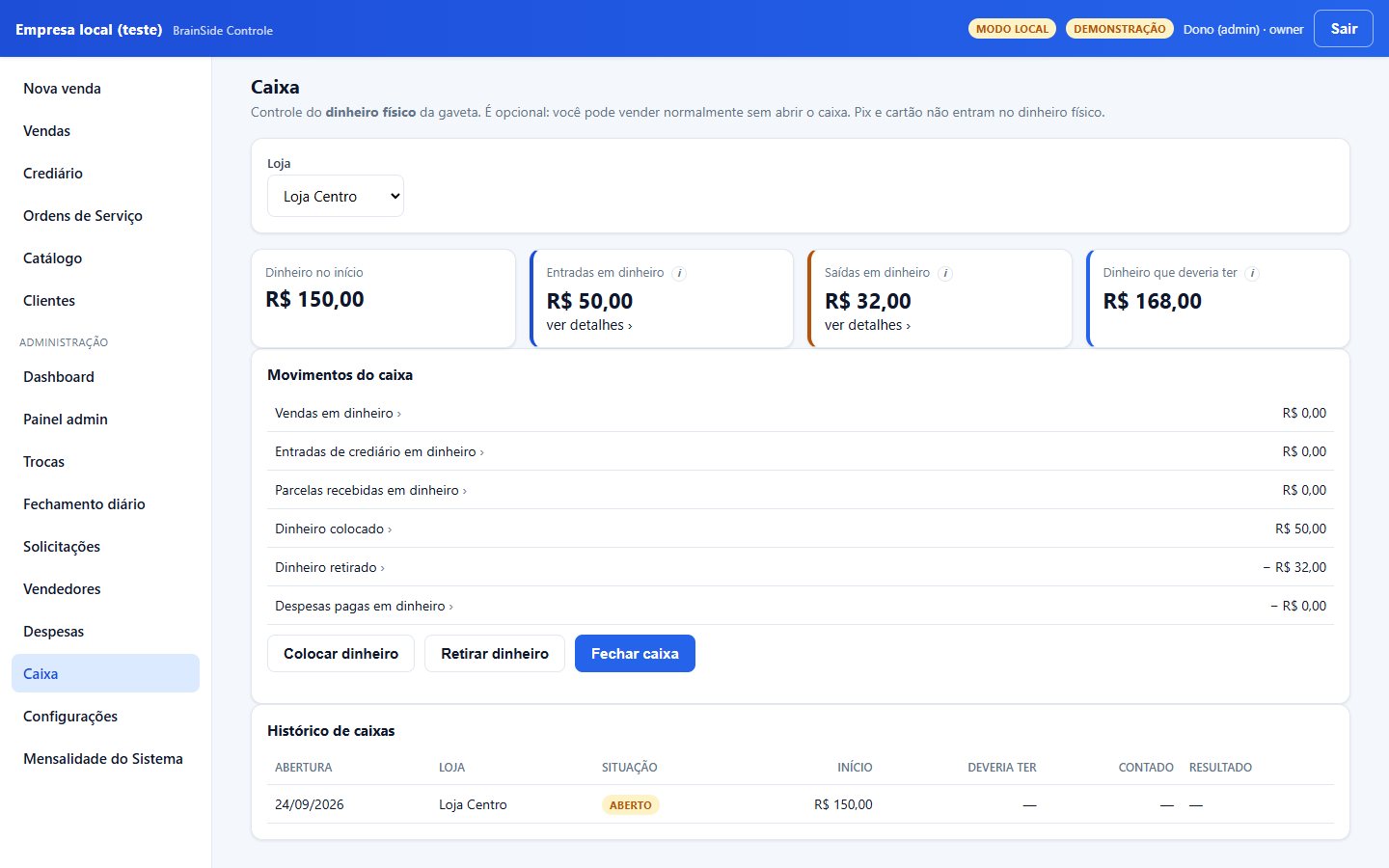Open the Loja Centro store dropdown
This screenshot has width=1389, height=868.
click(x=336, y=196)
